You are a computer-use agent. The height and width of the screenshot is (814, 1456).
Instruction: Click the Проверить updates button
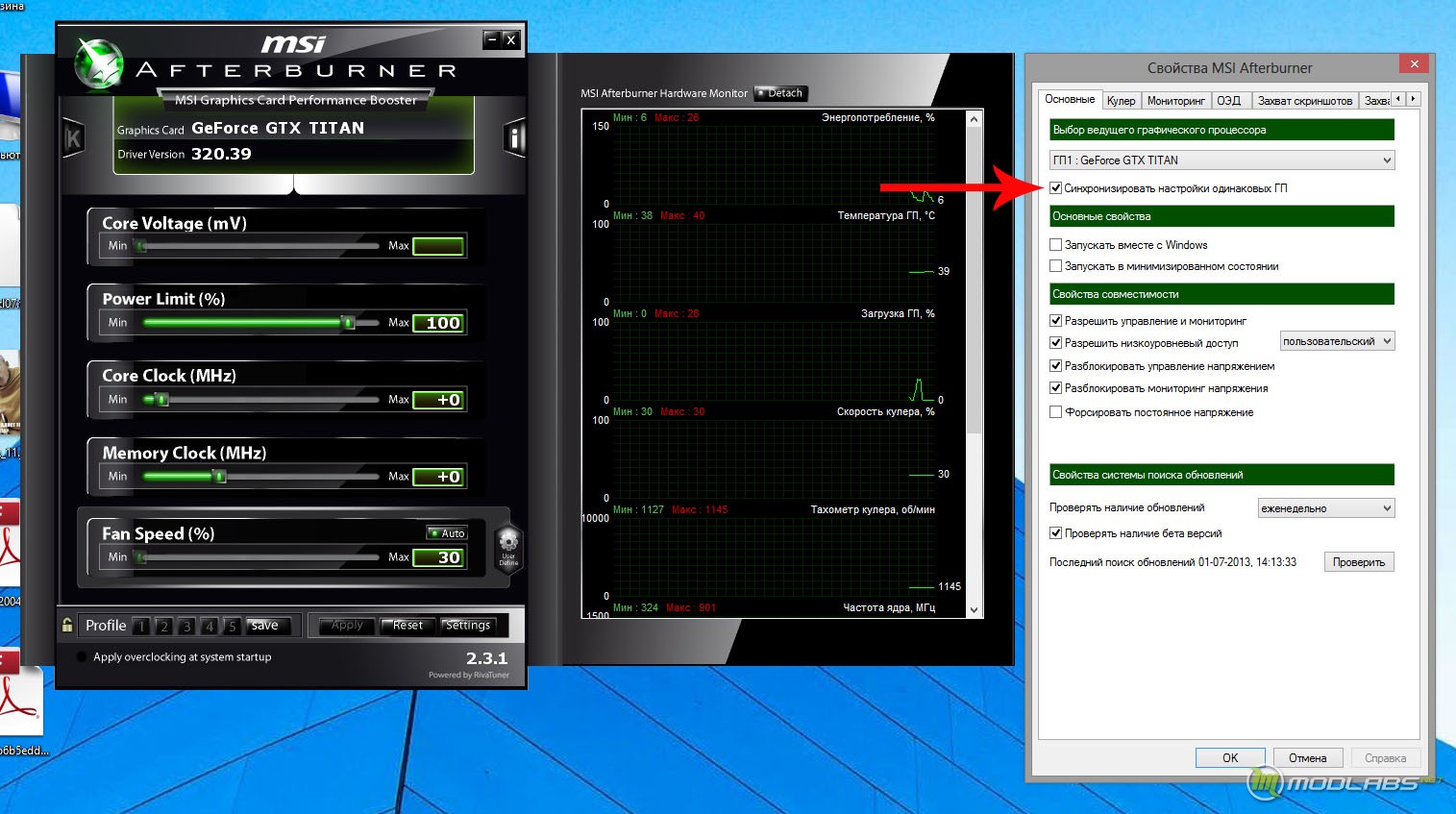[x=1359, y=562]
